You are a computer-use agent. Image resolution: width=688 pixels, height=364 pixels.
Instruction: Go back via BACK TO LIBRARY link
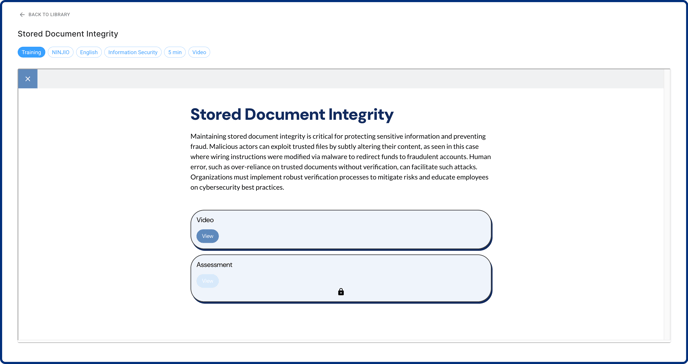(49, 14)
